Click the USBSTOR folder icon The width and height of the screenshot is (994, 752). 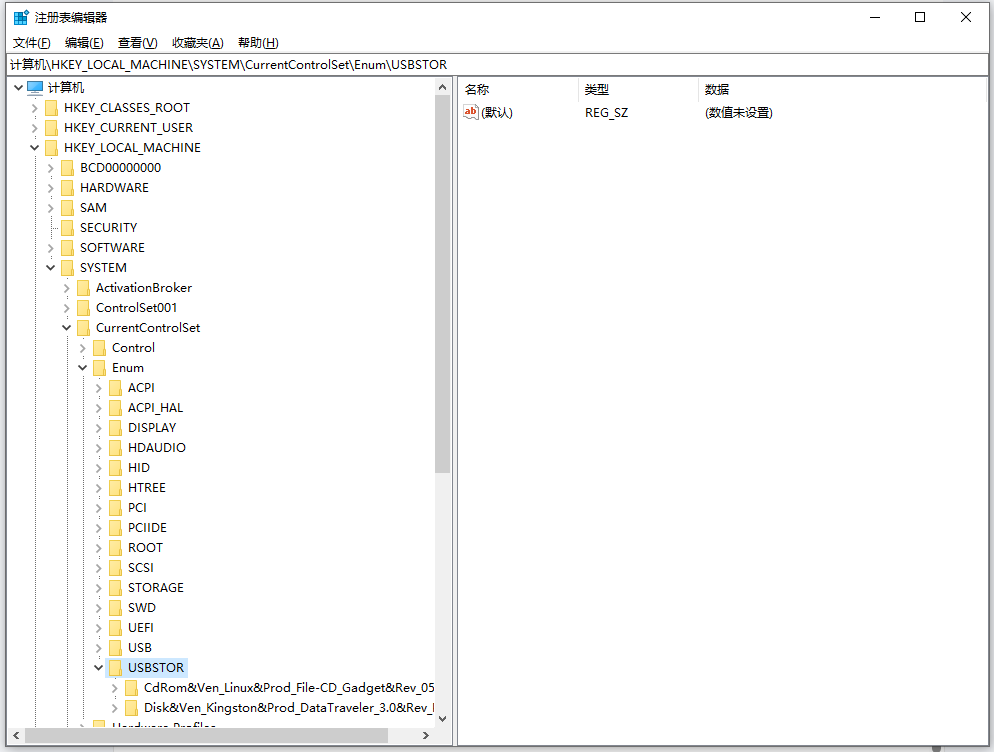click(x=115, y=668)
